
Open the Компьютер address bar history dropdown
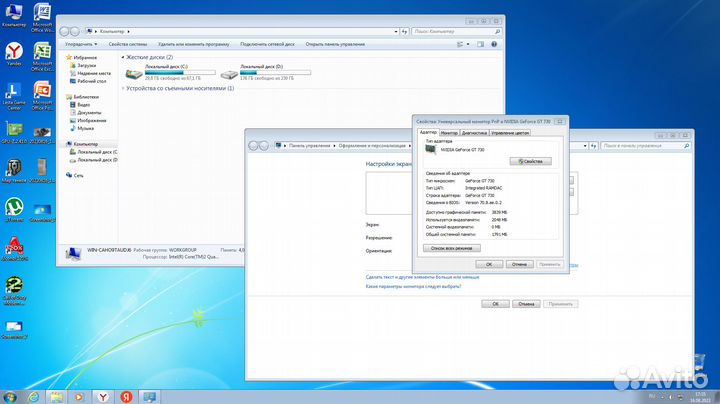tap(396, 32)
